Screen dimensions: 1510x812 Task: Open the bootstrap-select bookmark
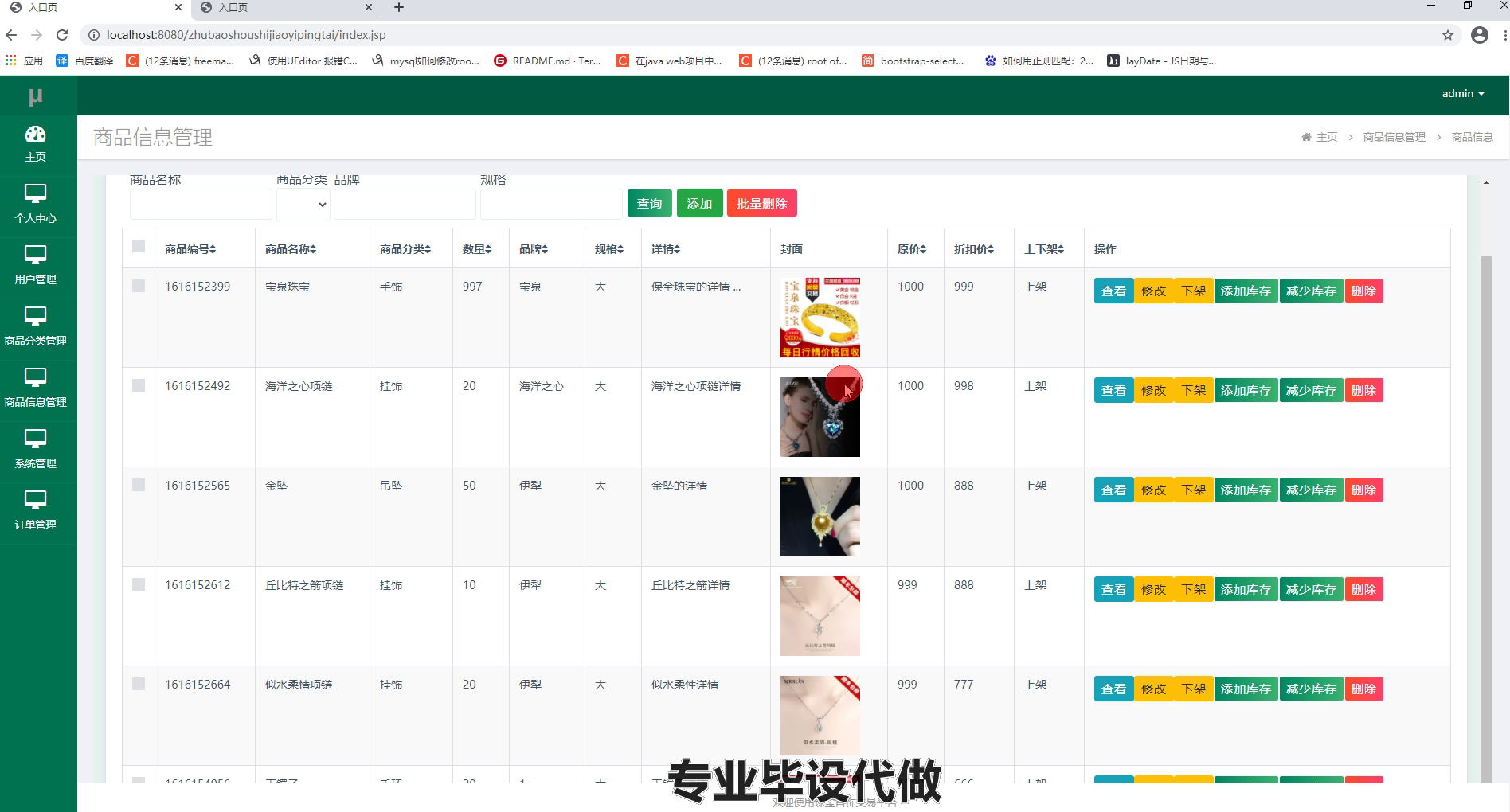point(913,61)
